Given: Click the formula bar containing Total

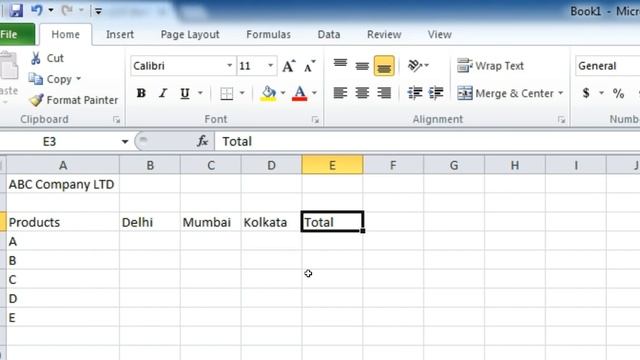Looking at the screenshot, I should [x=427, y=142].
